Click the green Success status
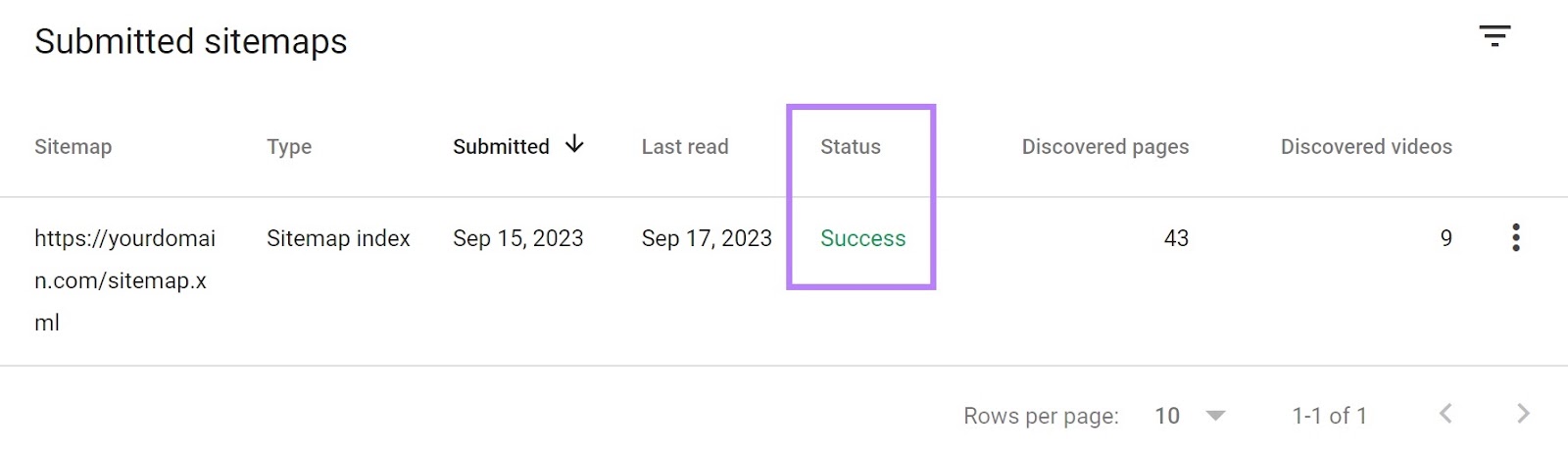Viewport: 1568px width, 451px height. pos(862,238)
